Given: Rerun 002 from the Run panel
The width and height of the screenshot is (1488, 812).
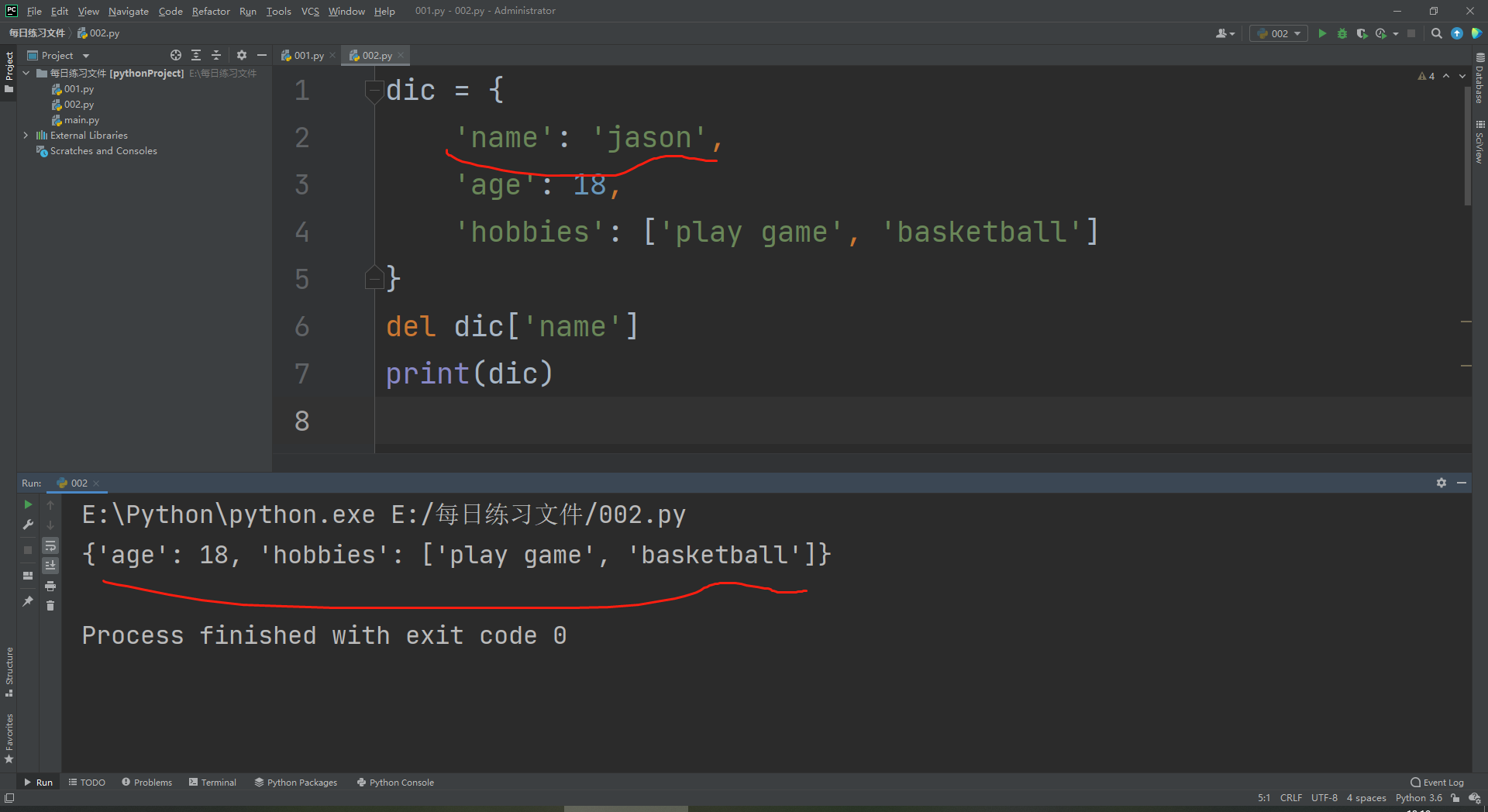Looking at the screenshot, I should tap(29, 504).
